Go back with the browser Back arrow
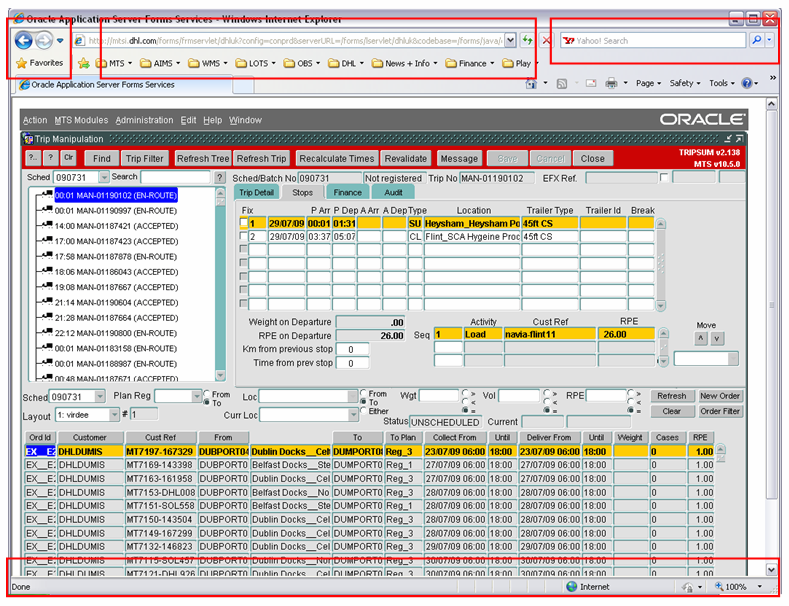 23,40
